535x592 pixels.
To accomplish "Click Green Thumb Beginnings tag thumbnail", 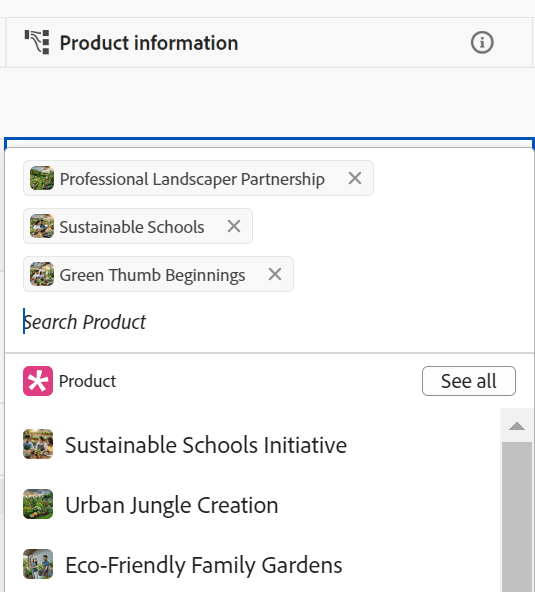I will click(x=42, y=274).
